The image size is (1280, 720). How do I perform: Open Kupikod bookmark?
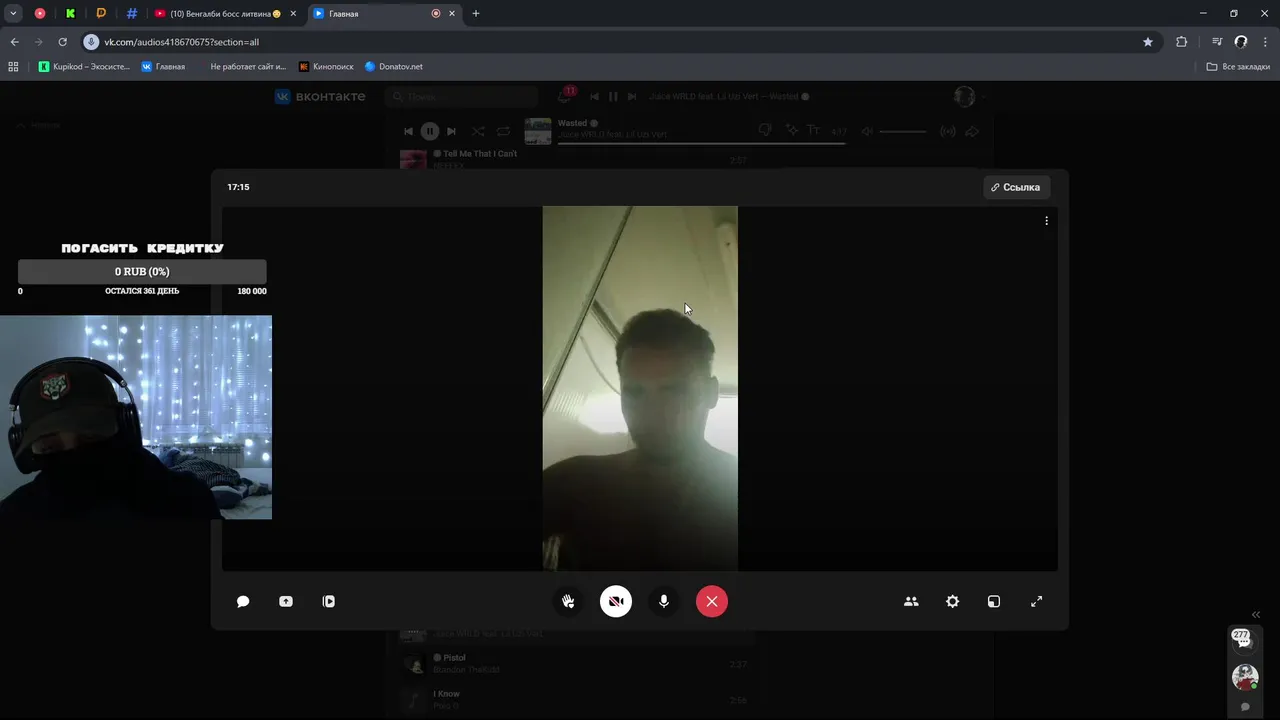click(x=84, y=66)
